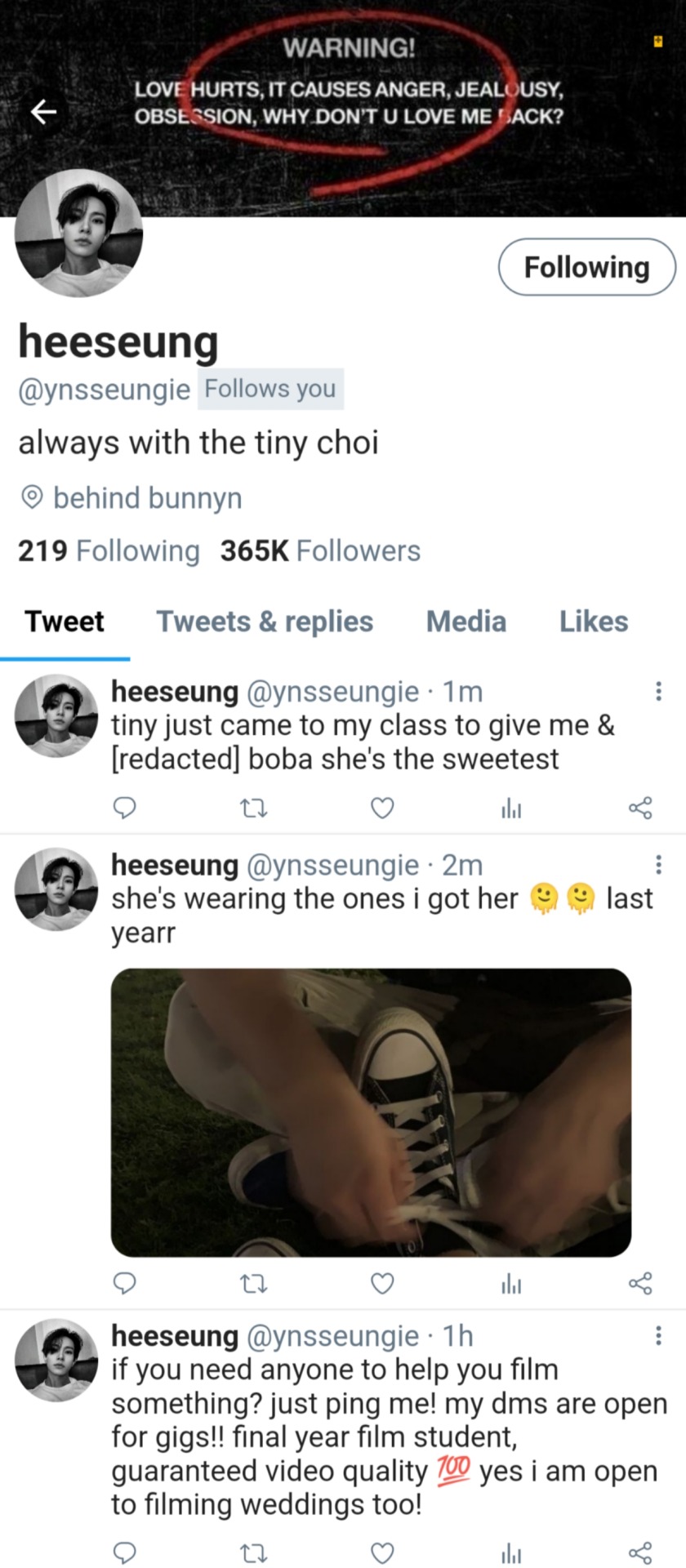The width and height of the screenshot is (686, 1568).
Task: Like the film student gigs tweet
Action: point(382,1552)
